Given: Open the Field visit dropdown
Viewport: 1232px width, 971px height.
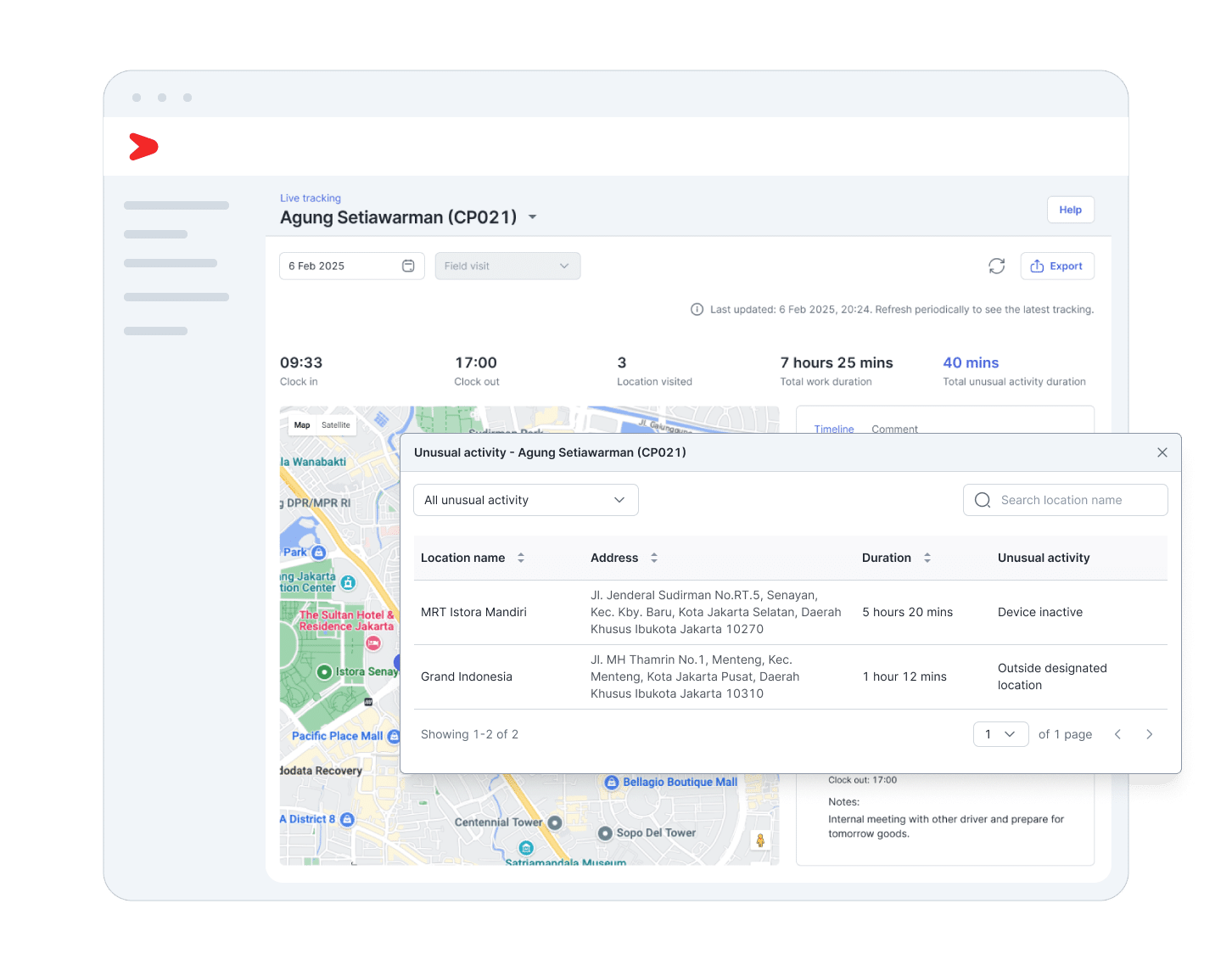Looking at the screenshot, I should coord(507,267).
